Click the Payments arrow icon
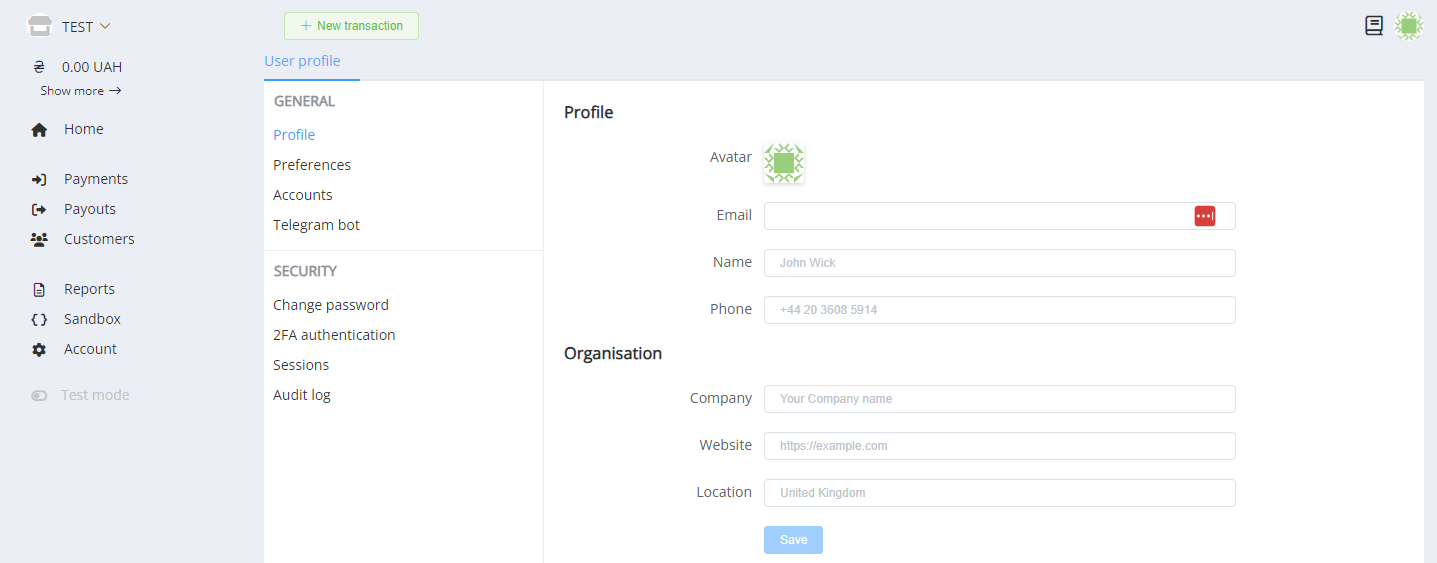Image resolution: width=1437 pixels, height=563 pixels. click(x=39, y=180)
